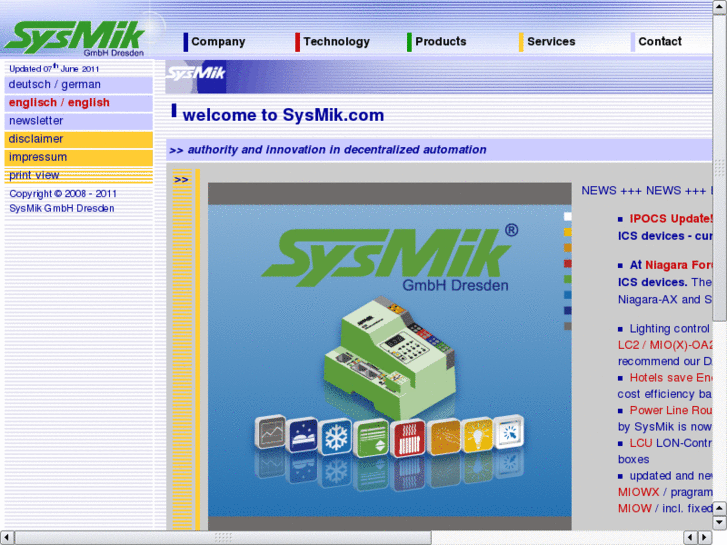Open the MIOWX product link
Screen dimensions: 727x545
pos(638,492)
